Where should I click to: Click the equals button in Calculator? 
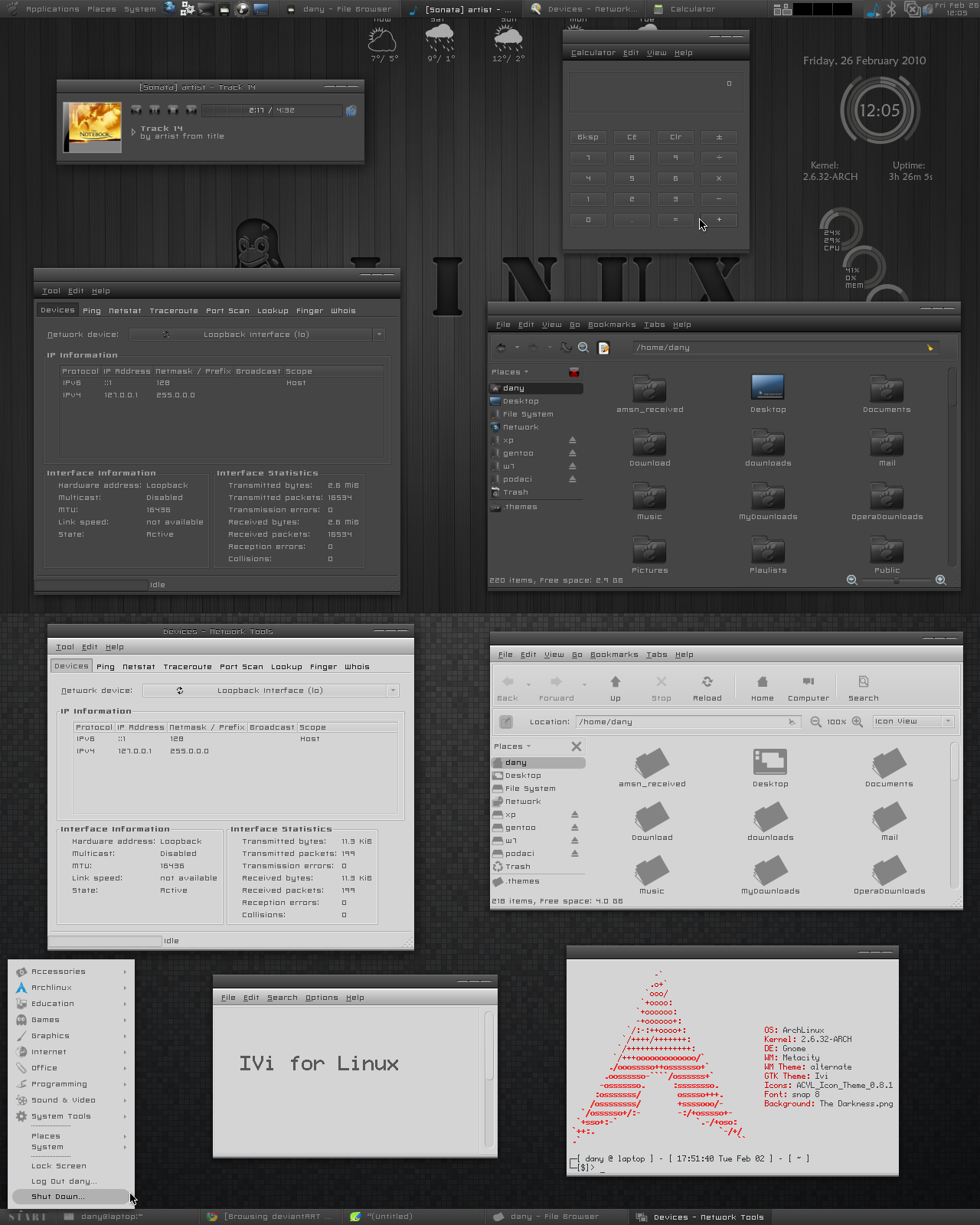[x=675, y=220]
